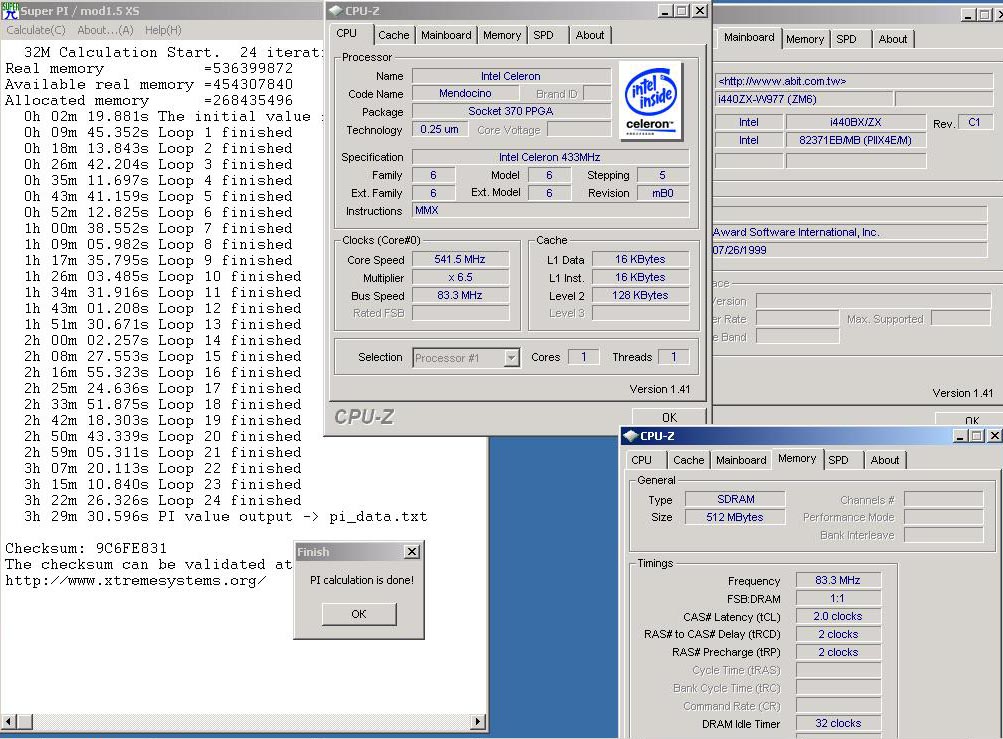
Task: Open the Calculate(C) menu in Super PI
Action: point(36,30)
